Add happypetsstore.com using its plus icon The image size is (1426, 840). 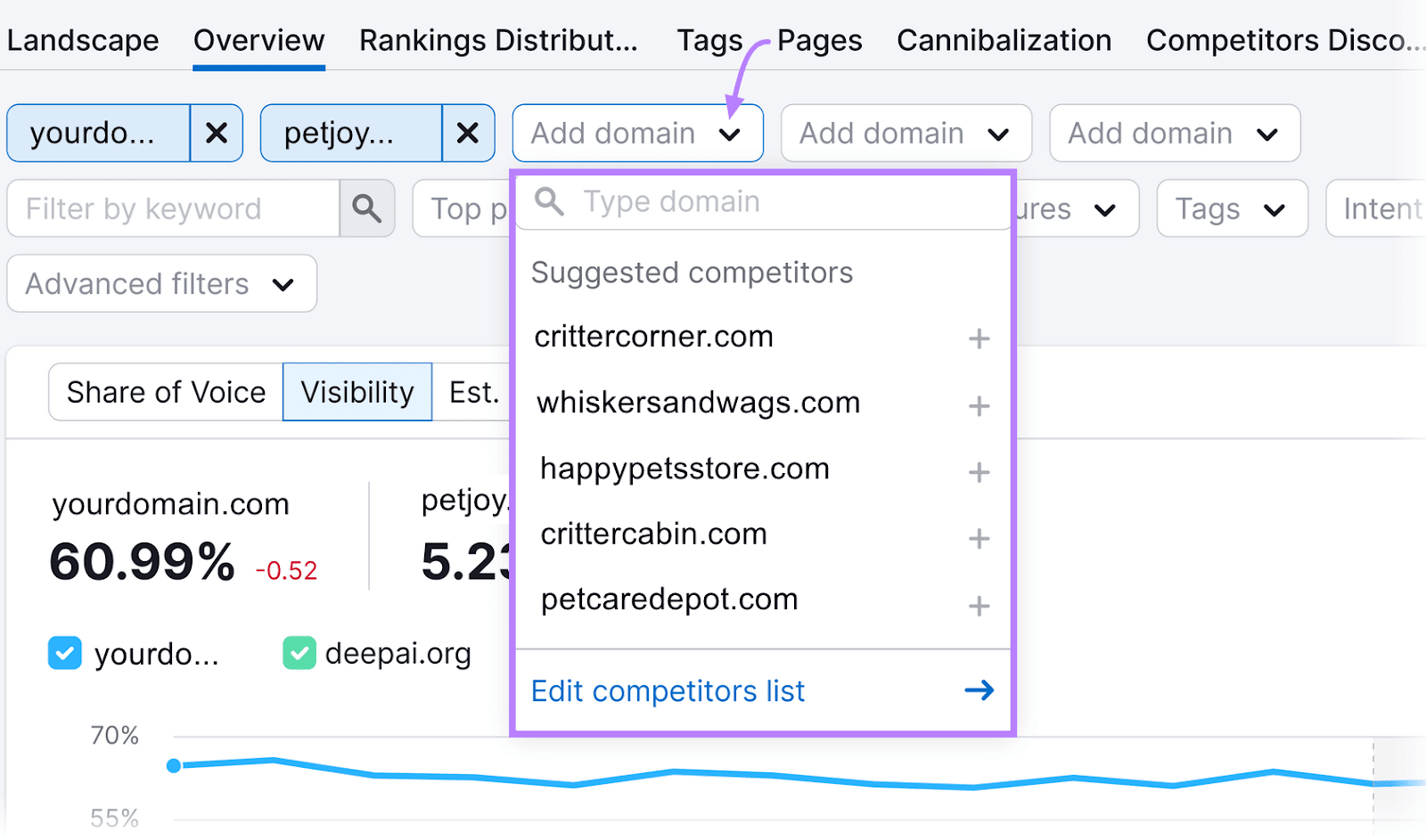point(979,471)
